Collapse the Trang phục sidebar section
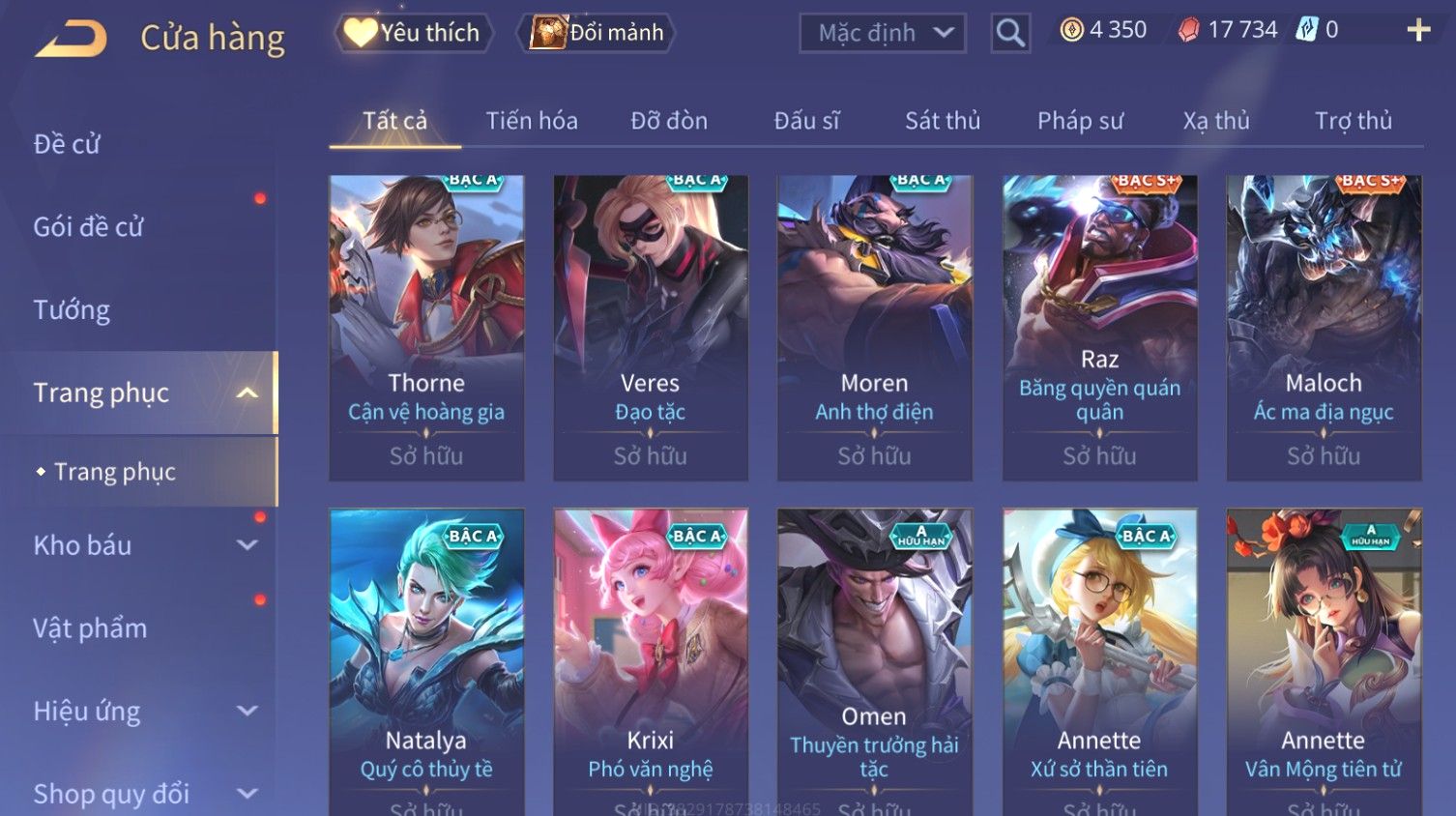The image size is (1456, 816). [x=248, y=393]
